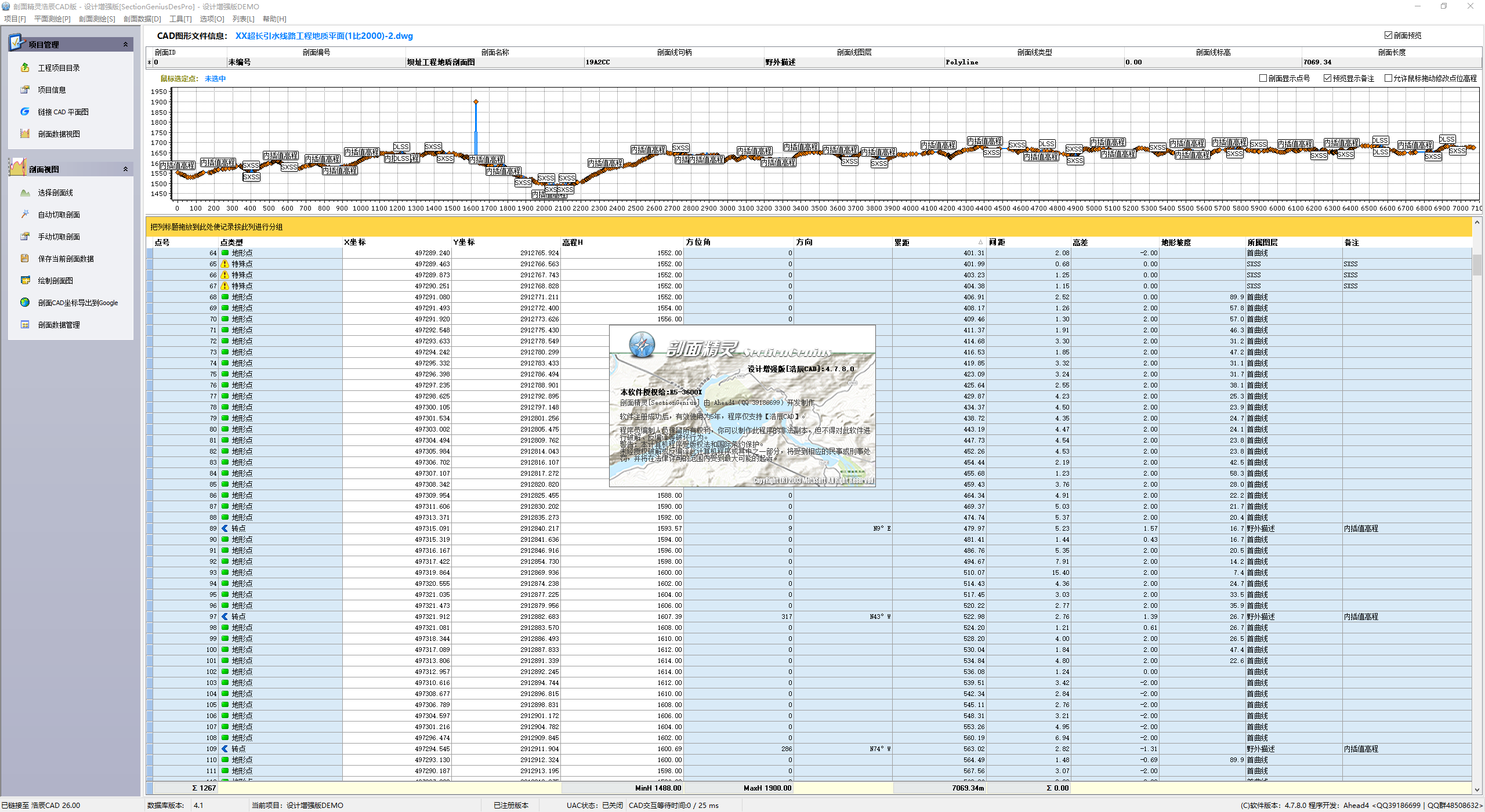
Task: Open 工程项目目录 in the sidebar
Action: [59, 68]
